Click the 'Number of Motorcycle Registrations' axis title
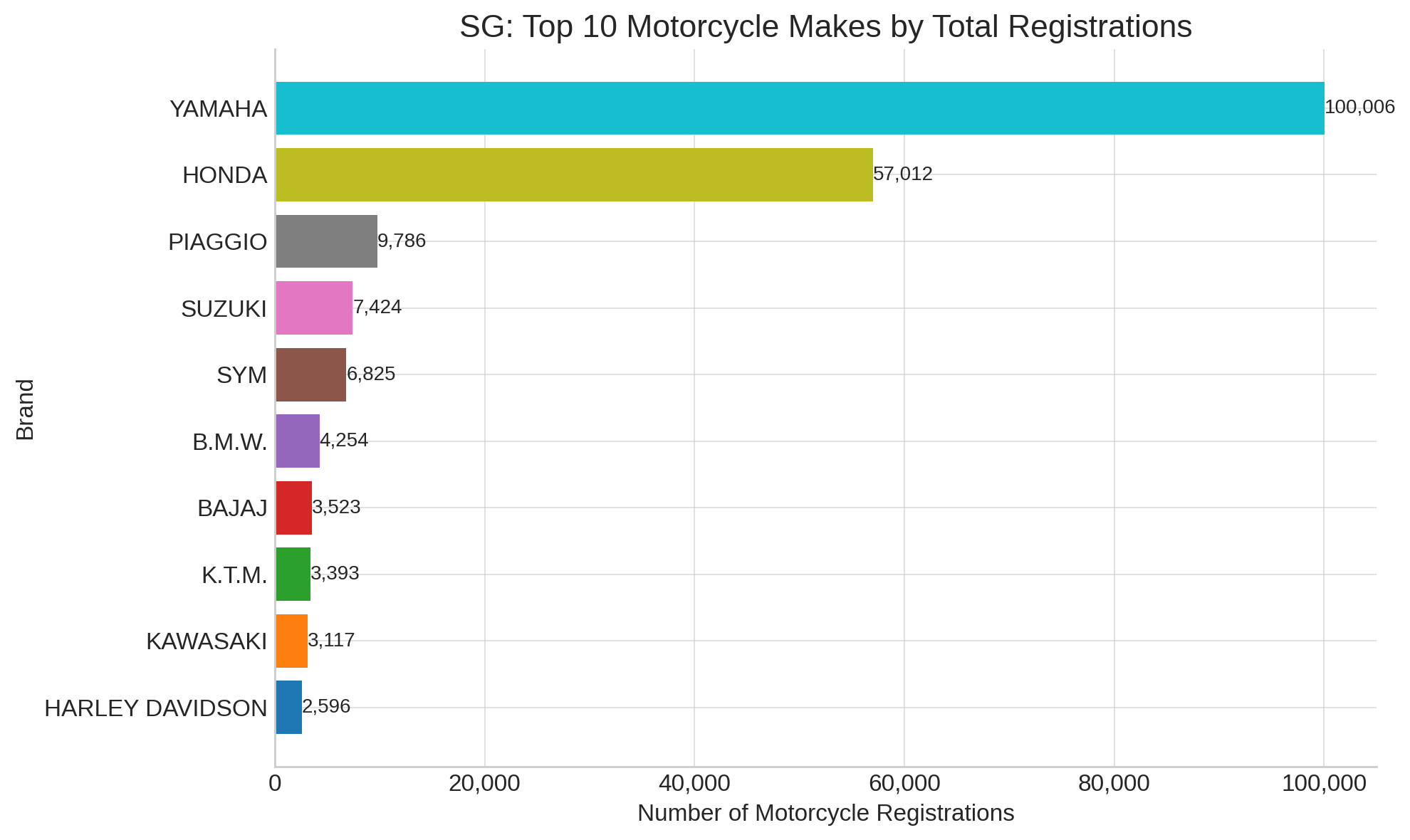Viewport: 1410px width, 840px height. 826,813
